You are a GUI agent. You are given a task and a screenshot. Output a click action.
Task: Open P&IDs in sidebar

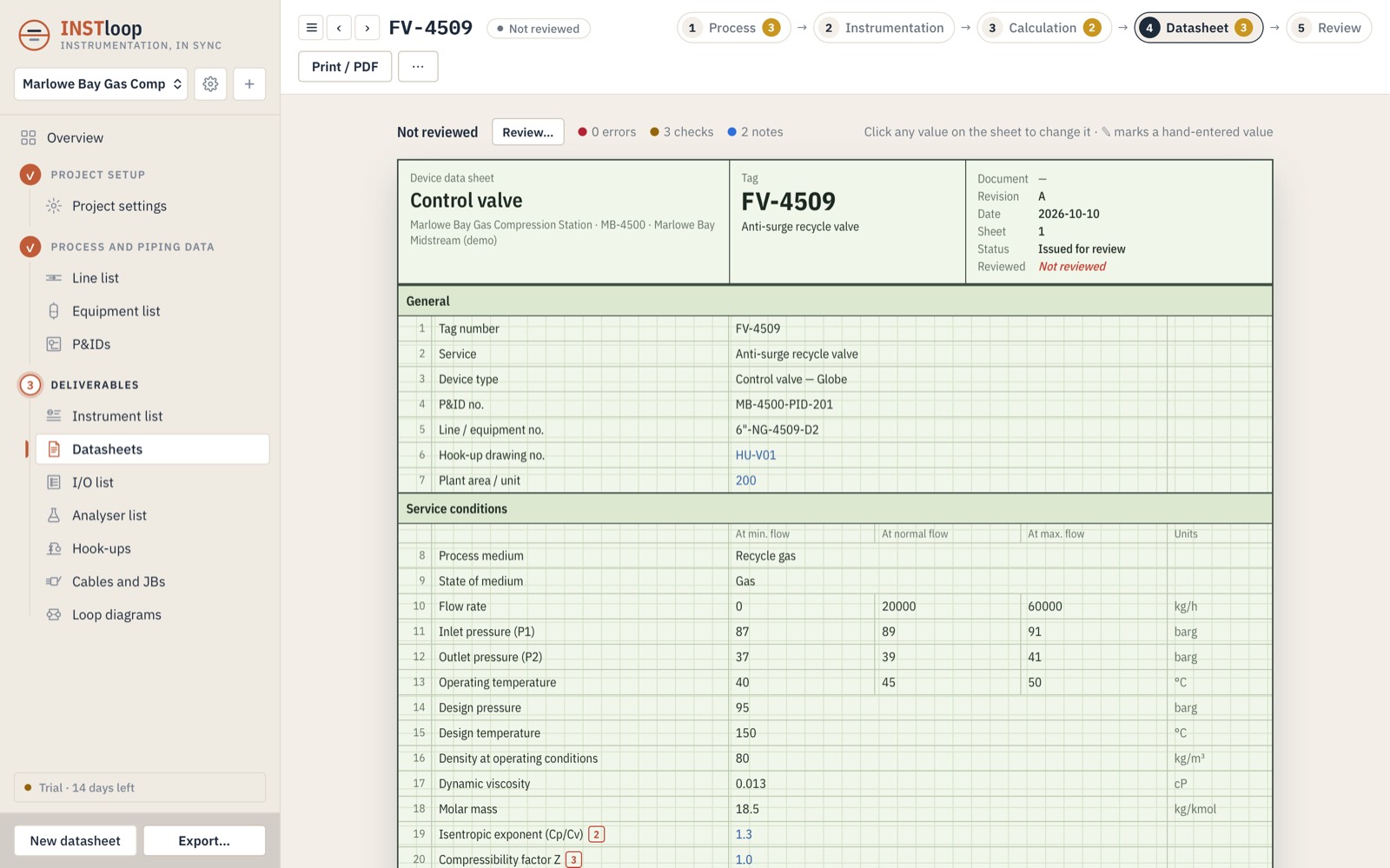tap(152, 344)
